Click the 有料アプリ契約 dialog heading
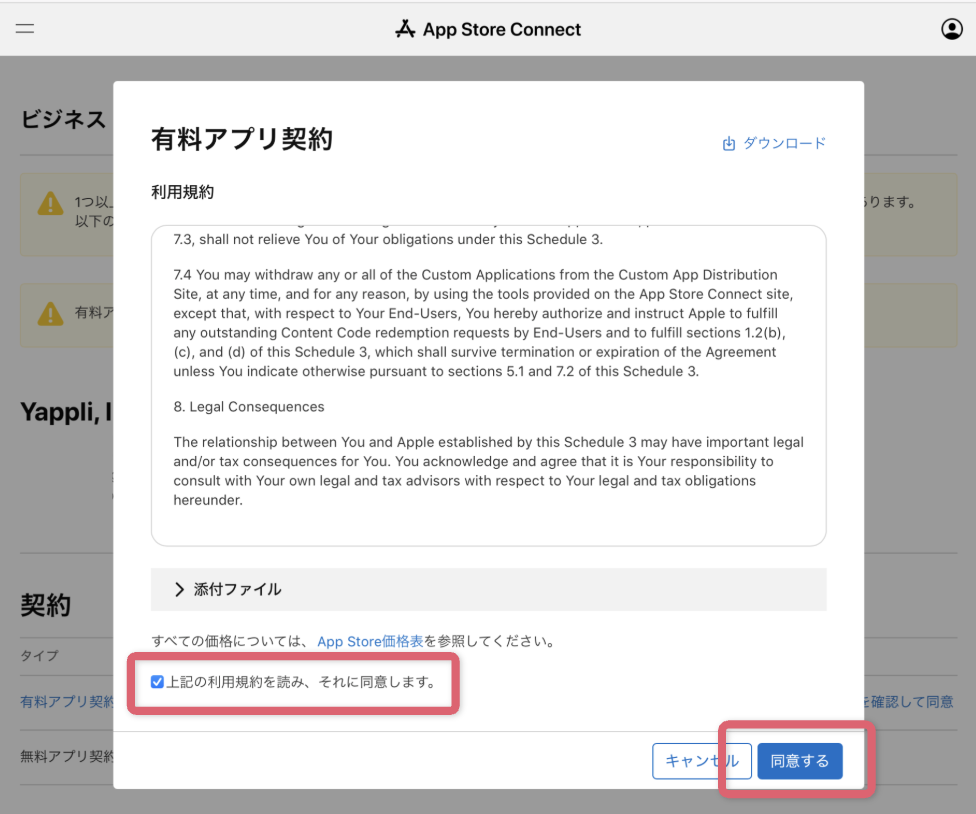 [x=242, y=139]
